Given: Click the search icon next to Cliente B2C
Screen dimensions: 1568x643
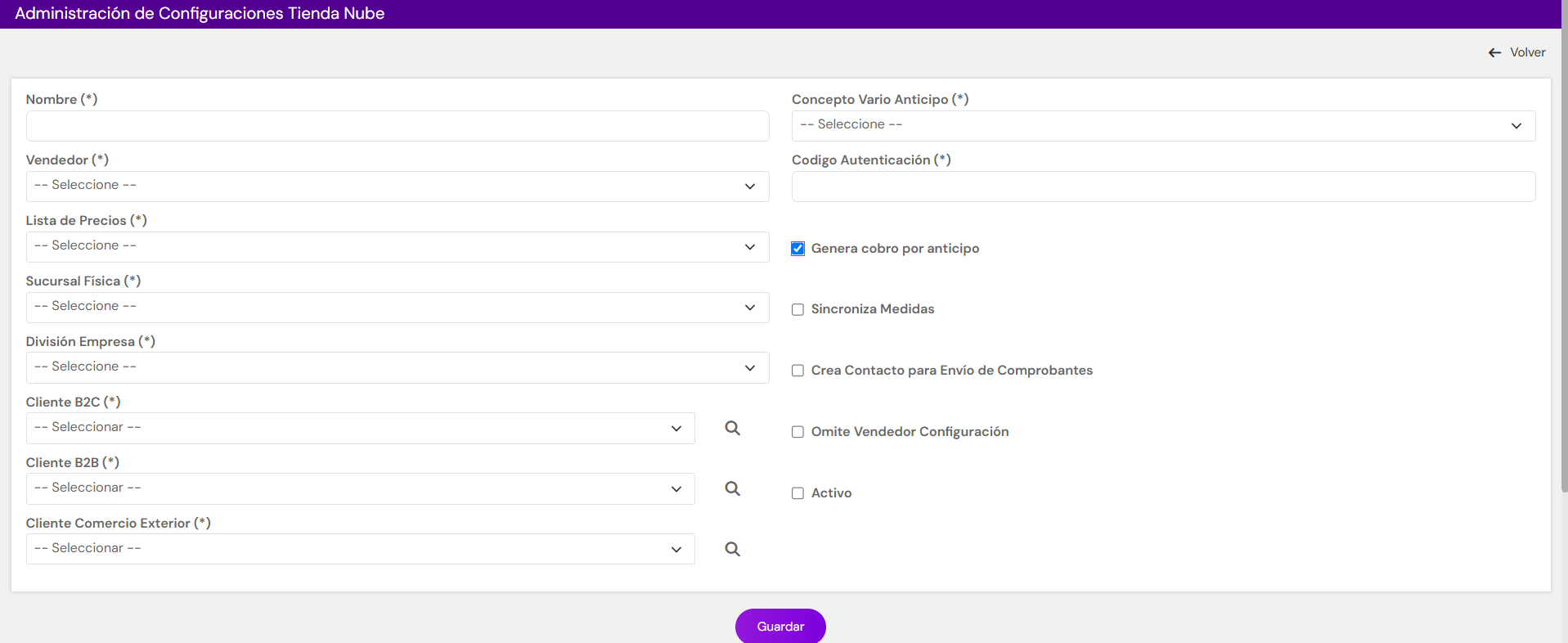Looking at the screenshot, I should tap(732, 428).
